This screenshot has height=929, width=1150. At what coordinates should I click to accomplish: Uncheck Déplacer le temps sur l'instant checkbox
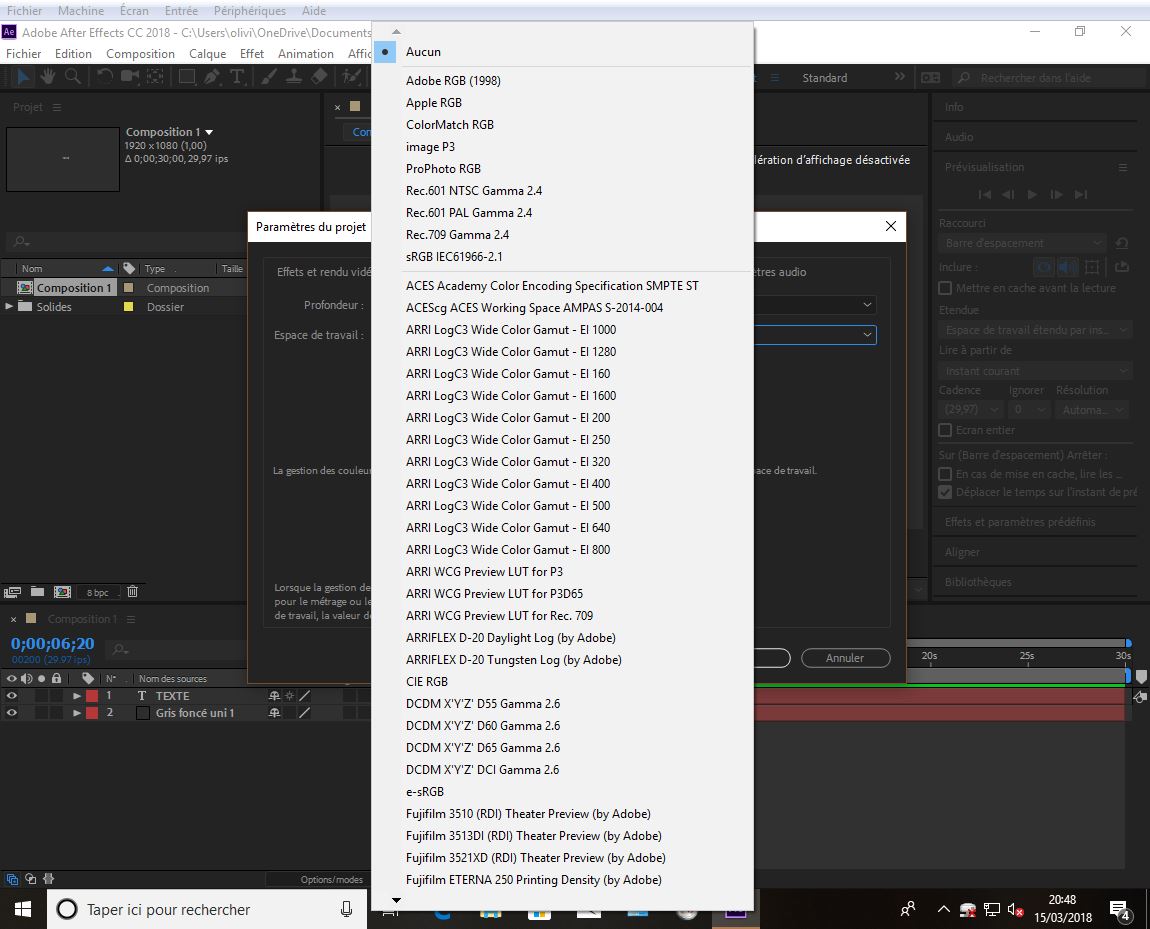pyautogui.click(x=945, y=492)
